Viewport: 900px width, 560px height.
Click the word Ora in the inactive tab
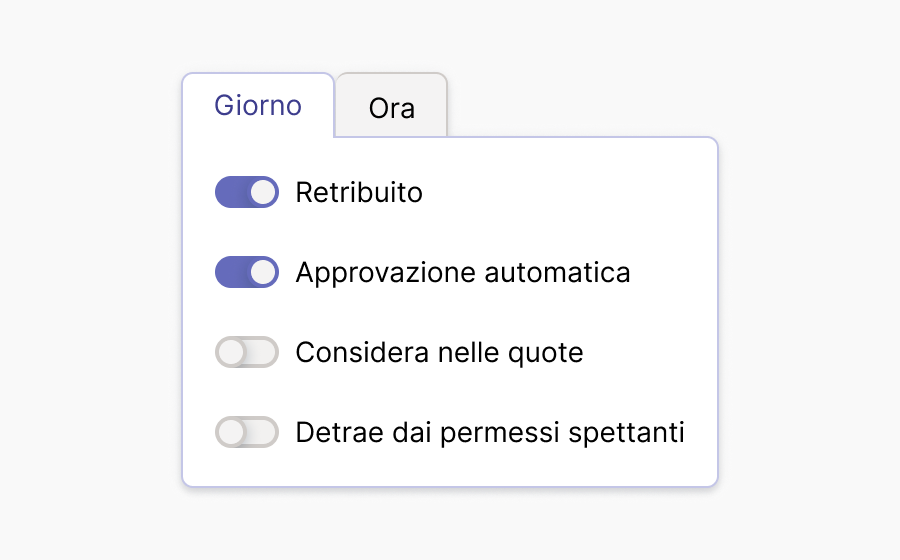pyautogui.click(x=391, y=107)
